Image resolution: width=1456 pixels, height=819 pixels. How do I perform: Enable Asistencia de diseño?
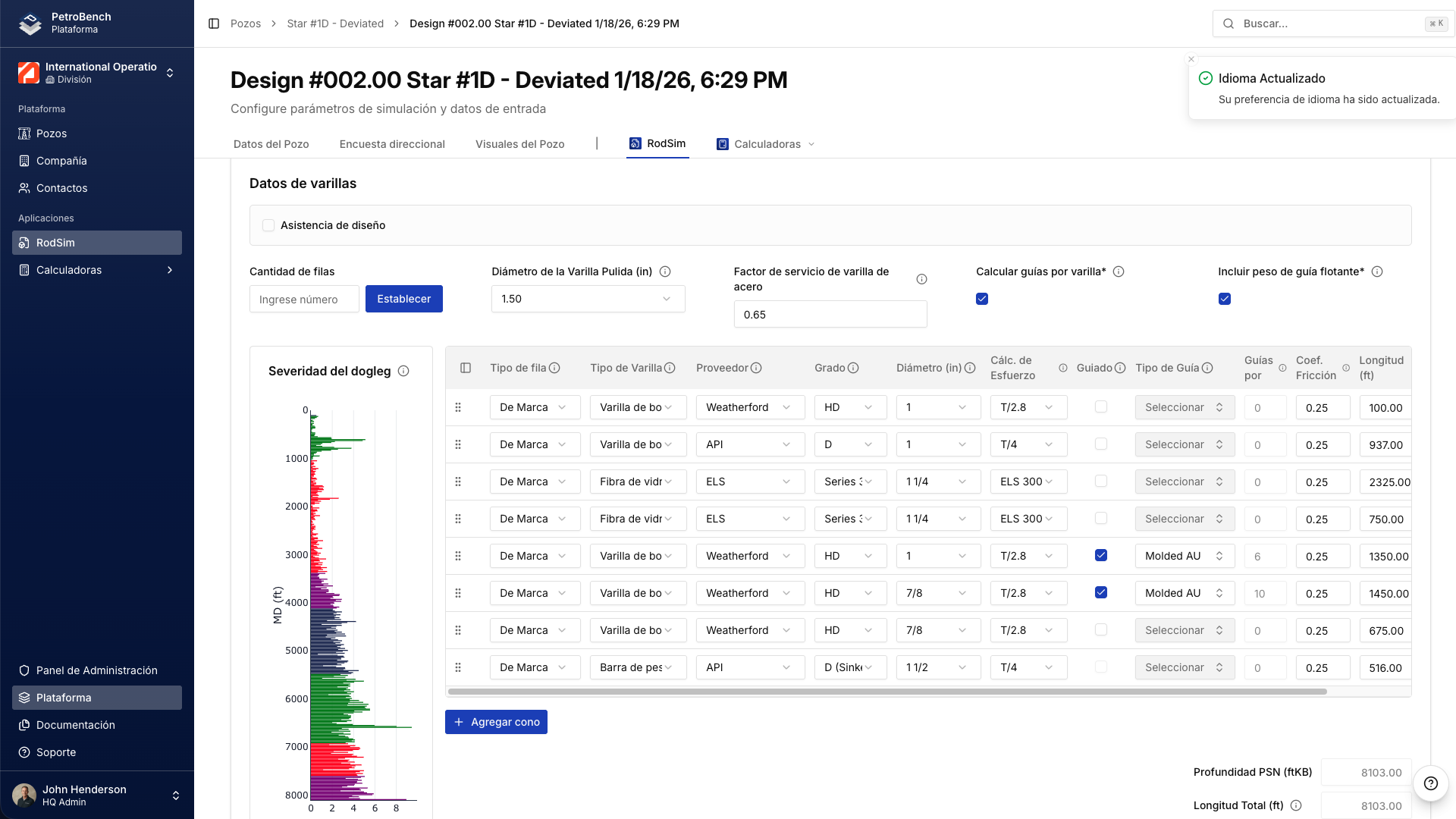[268, 225]
